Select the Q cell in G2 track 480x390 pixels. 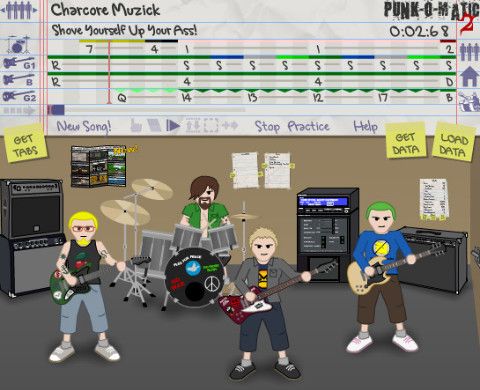(x=122, y=98)
